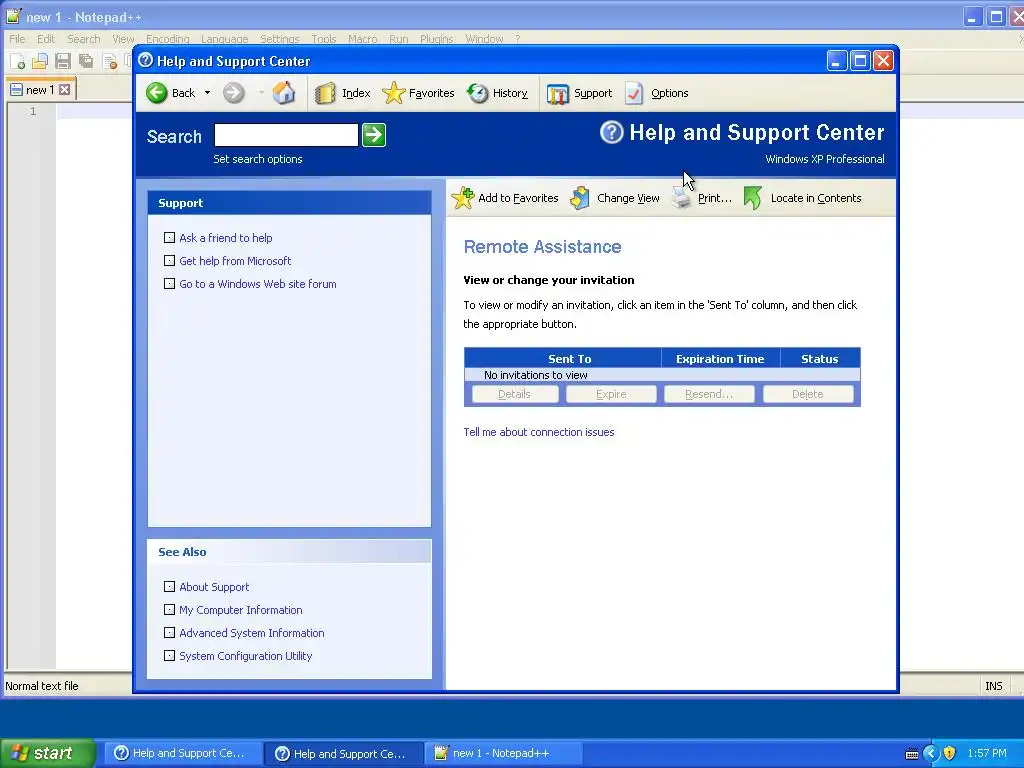Screen dimensions: 1024x768
Task: Open Advanced System Information link
Action: click(x=251, y=633)
